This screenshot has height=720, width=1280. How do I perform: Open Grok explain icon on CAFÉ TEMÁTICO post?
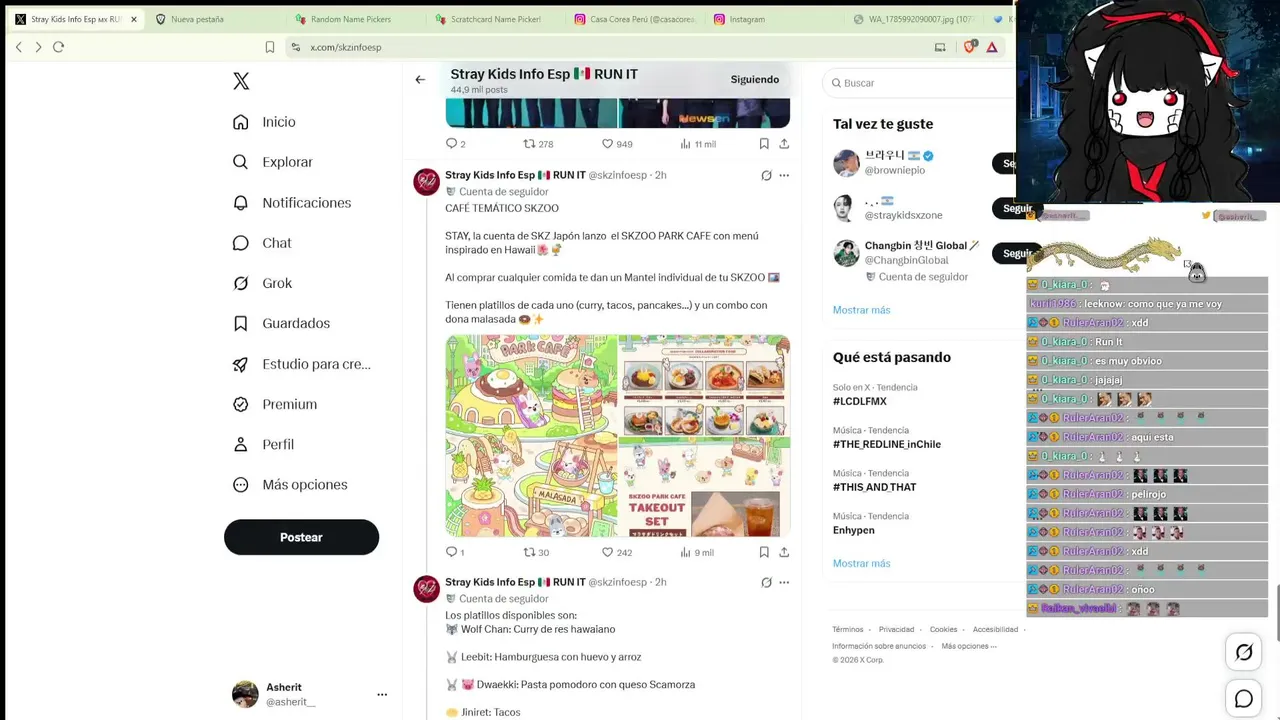(x=766, y=175)
